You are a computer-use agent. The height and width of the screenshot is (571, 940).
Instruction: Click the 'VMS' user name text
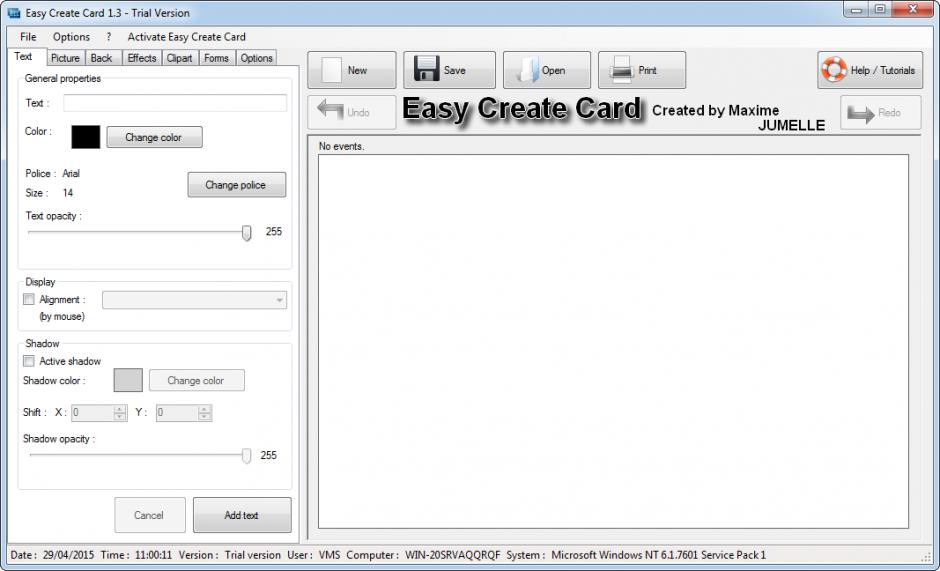click(x=329, y=555)
